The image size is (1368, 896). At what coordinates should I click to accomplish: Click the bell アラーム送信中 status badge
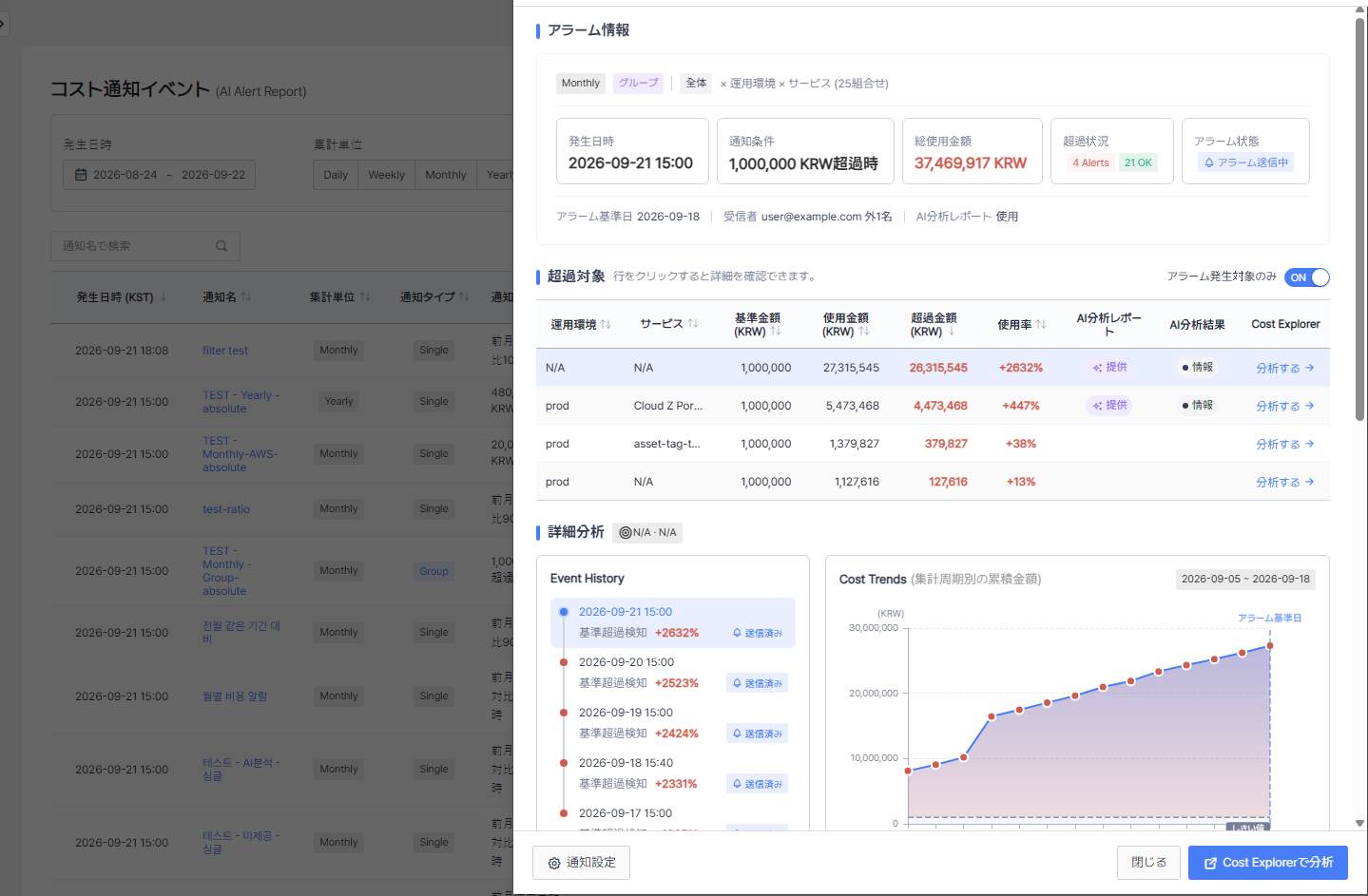(1246, 162)
